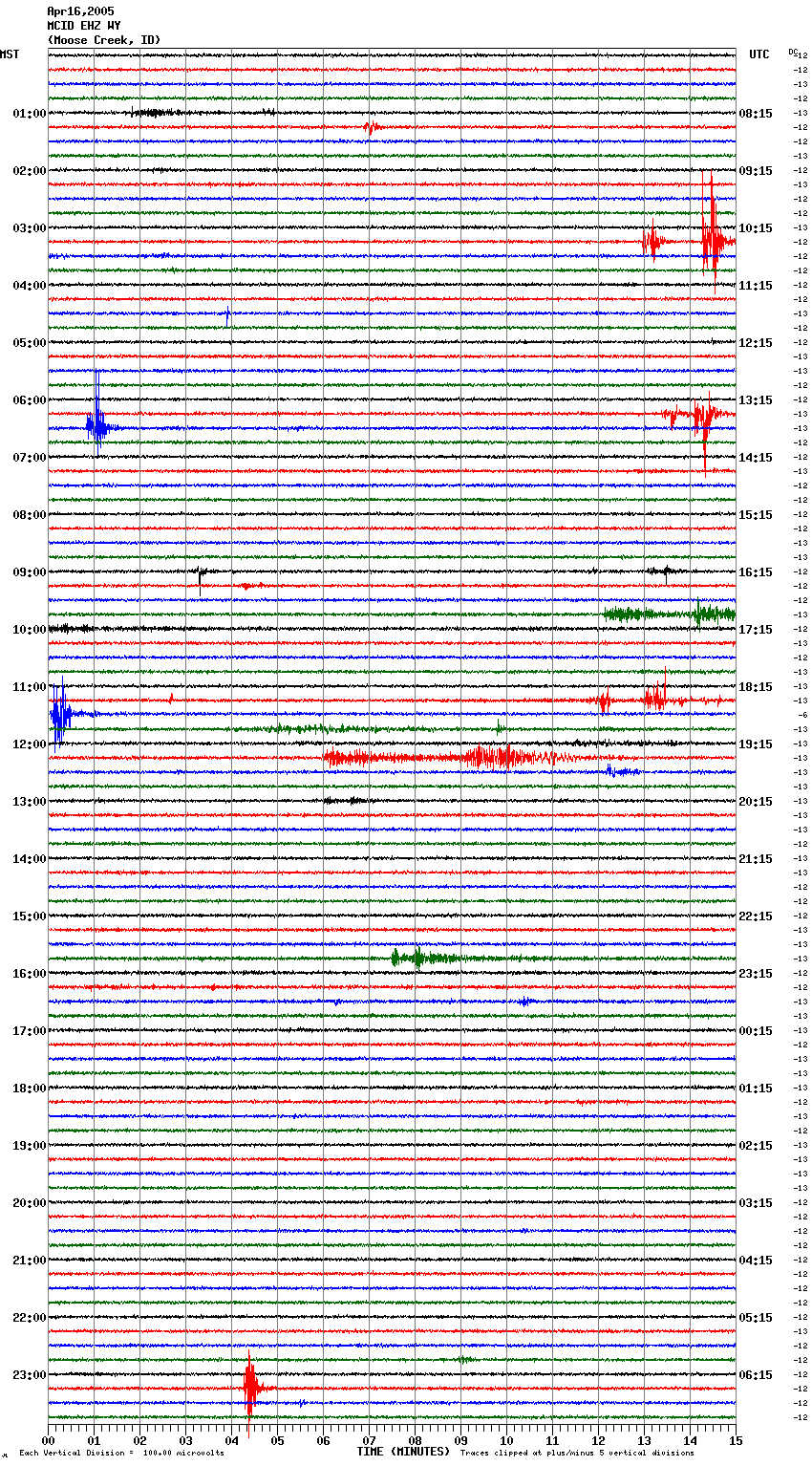The height and width of the screenshot is (1466, 812).
Task: Select the 09:00 MST time label
Action: pos(30,572)
